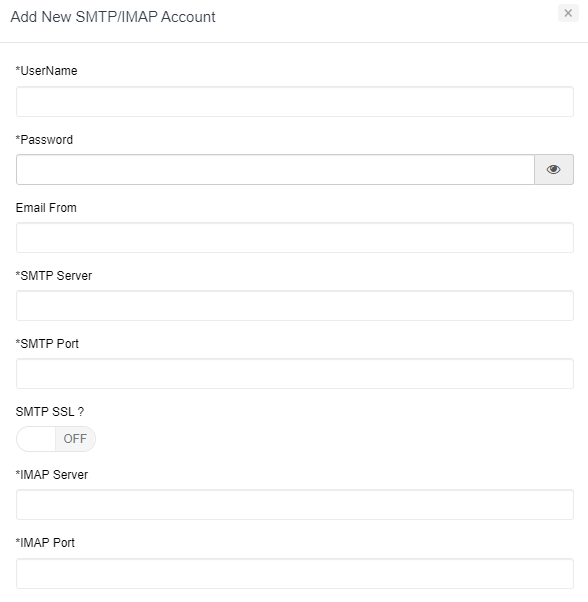
Task: Select the IMAP Port input box
Action: click(295, 574)
